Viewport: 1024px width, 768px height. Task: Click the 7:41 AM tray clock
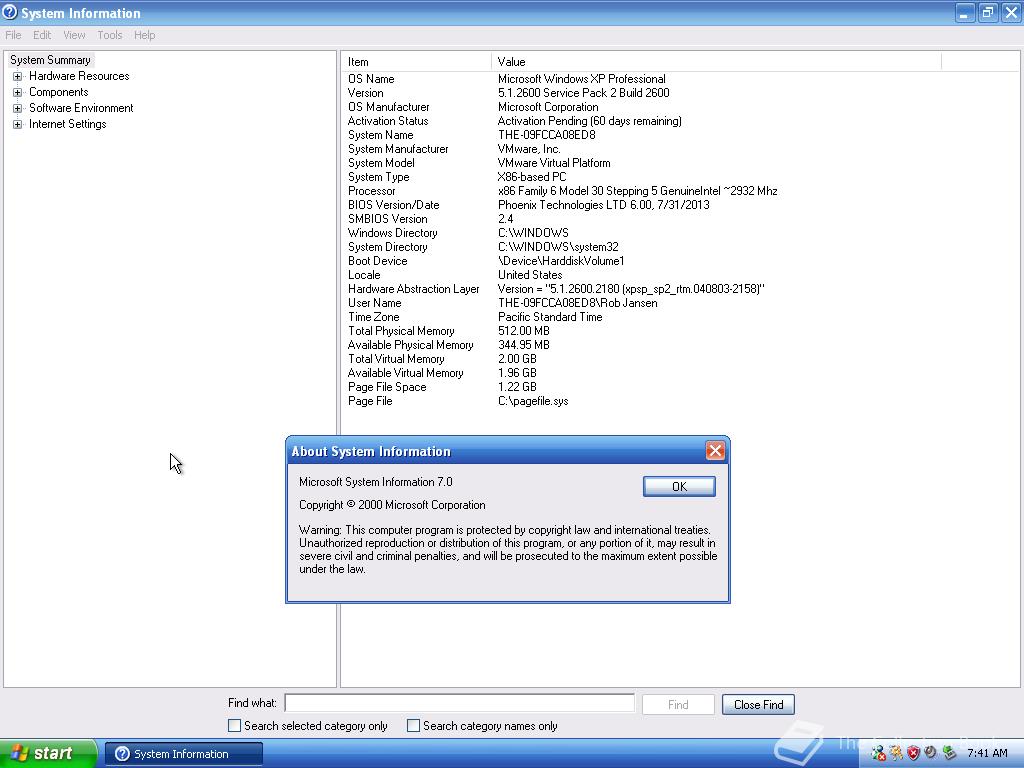pos(987,753)
